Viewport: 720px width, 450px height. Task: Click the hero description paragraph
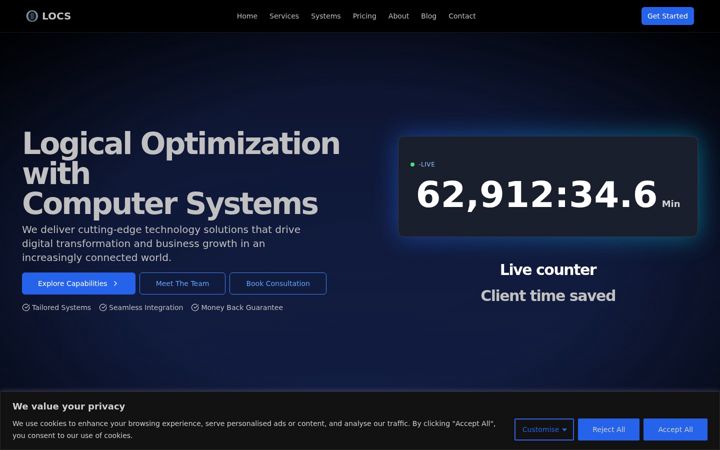(x=161, y=243)
